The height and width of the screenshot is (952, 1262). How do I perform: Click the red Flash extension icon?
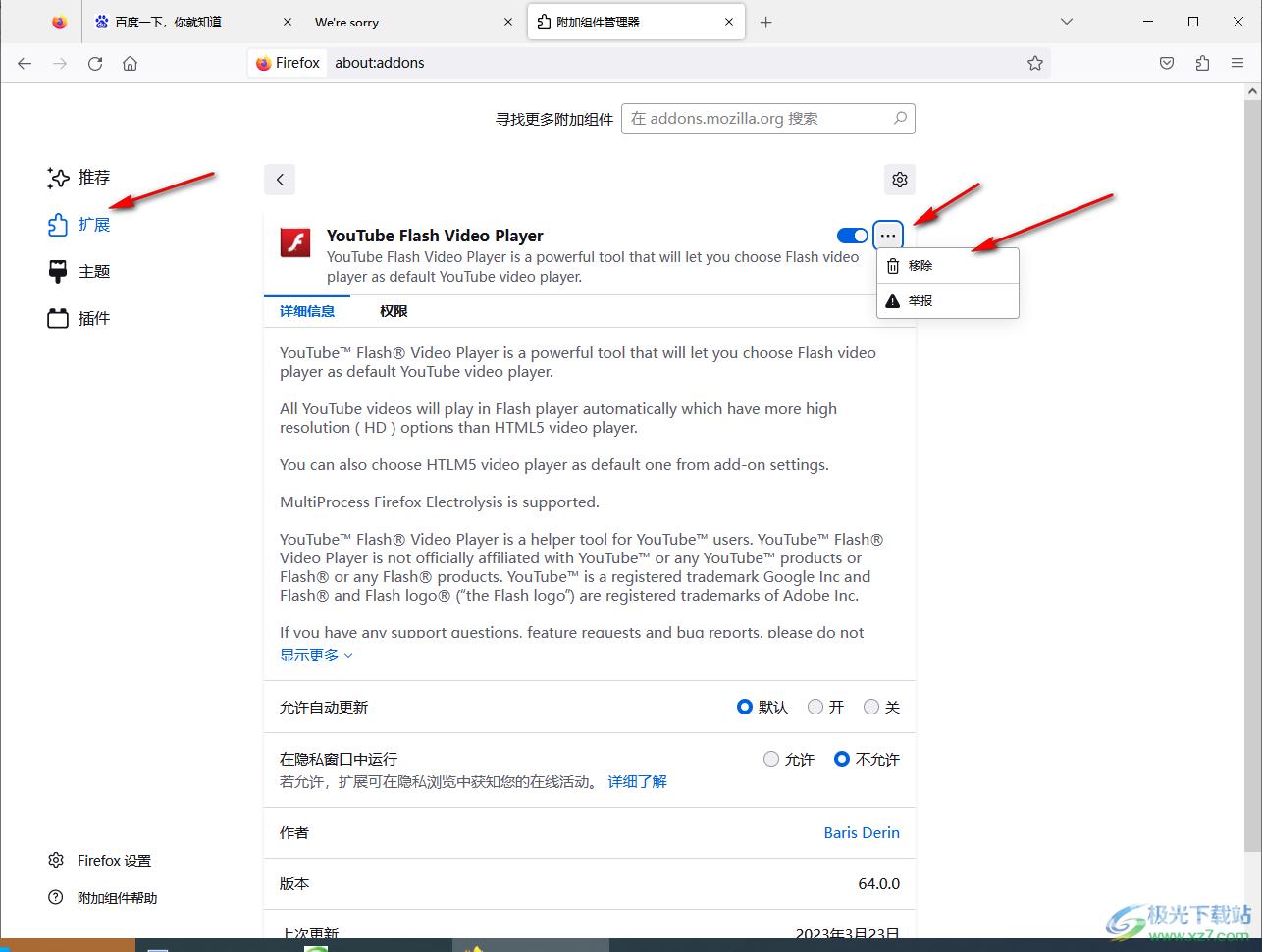[x=295, y=241]
